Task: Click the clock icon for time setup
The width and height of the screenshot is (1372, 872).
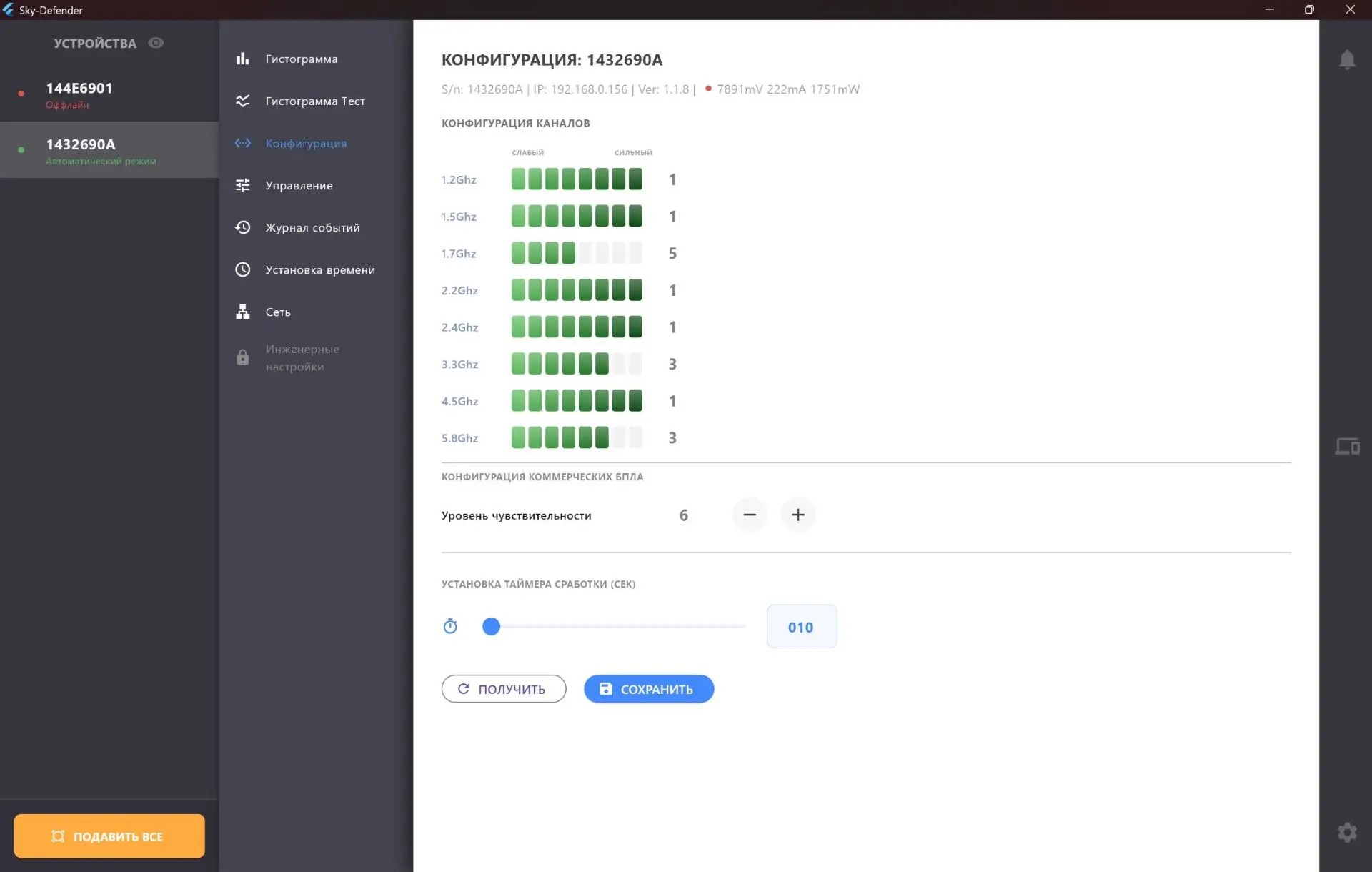Action: (x=243, y=269)
